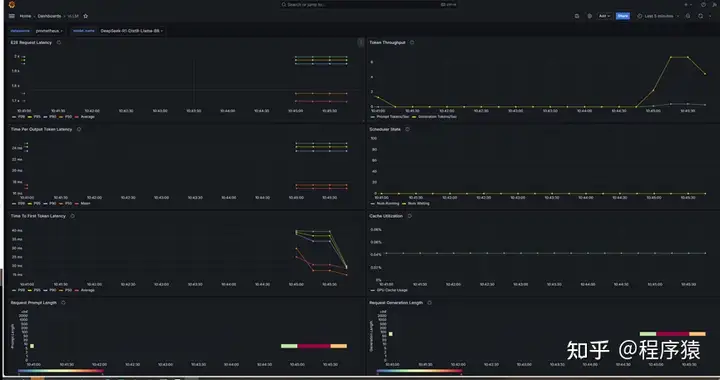720x380 pixels.
Task: Open the info icon beside Request Prompt Length
Action: click(x=63, y=303)
